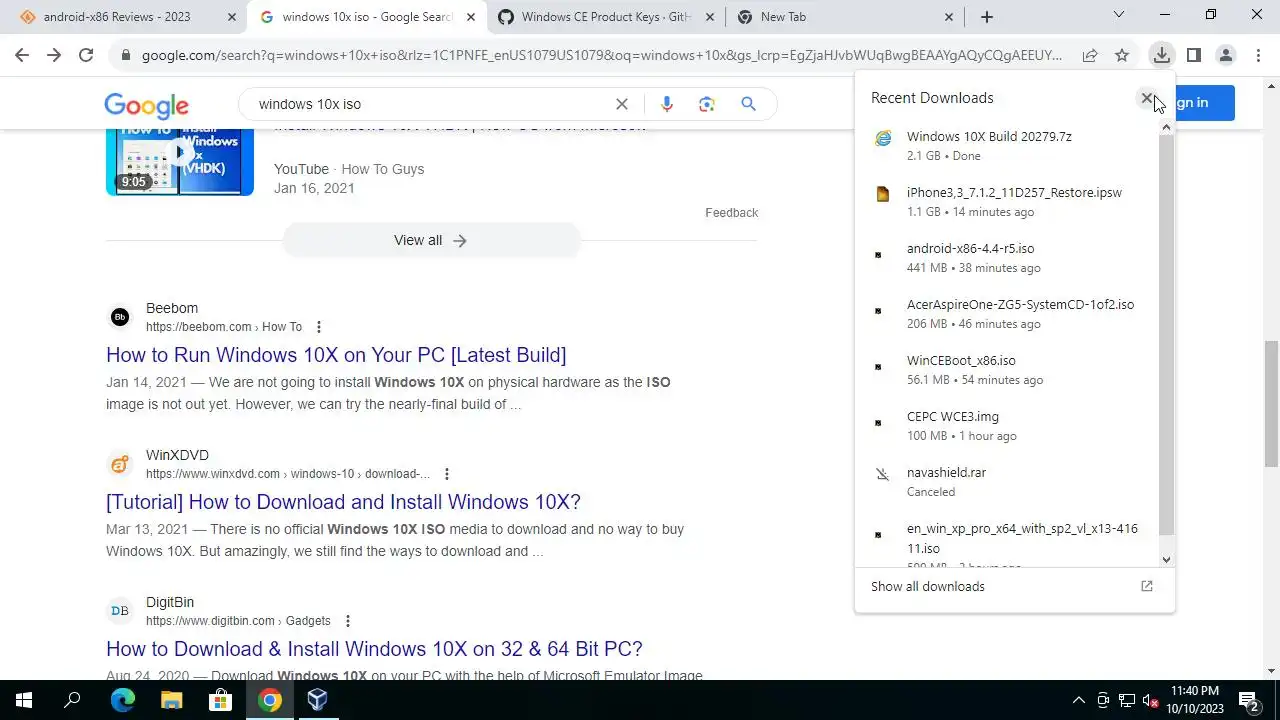The image size is (1280, 720).
Task: Open VirtualBox from the taskbar
Action: (x=318, y=700)
